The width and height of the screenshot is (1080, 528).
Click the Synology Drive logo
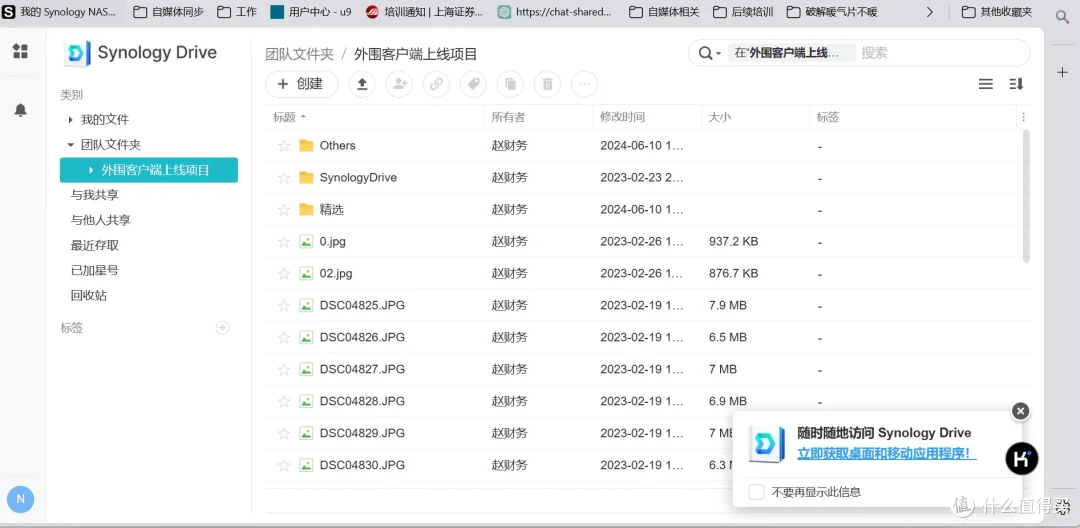(76, 53)
